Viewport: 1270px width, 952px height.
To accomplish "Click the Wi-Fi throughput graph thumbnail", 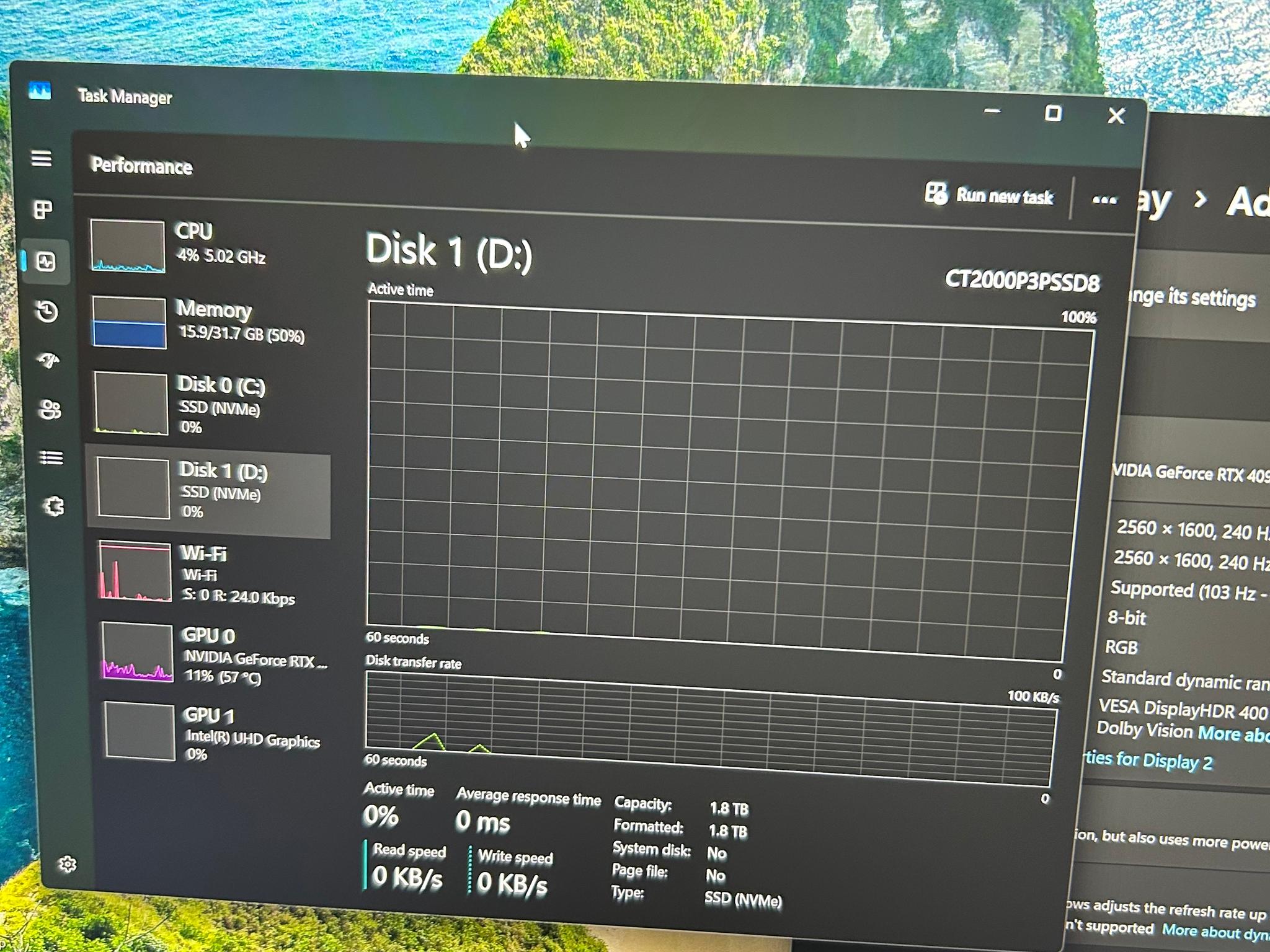I will click(135, 571).
